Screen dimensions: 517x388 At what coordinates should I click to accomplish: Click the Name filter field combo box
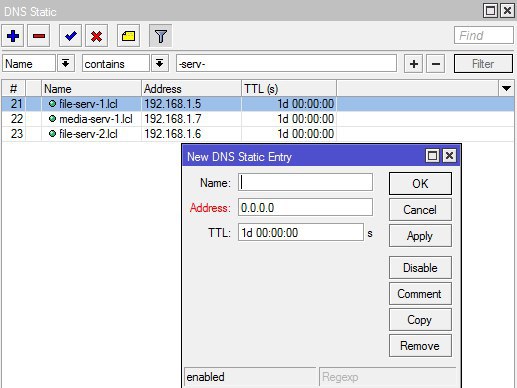(29, 63)
